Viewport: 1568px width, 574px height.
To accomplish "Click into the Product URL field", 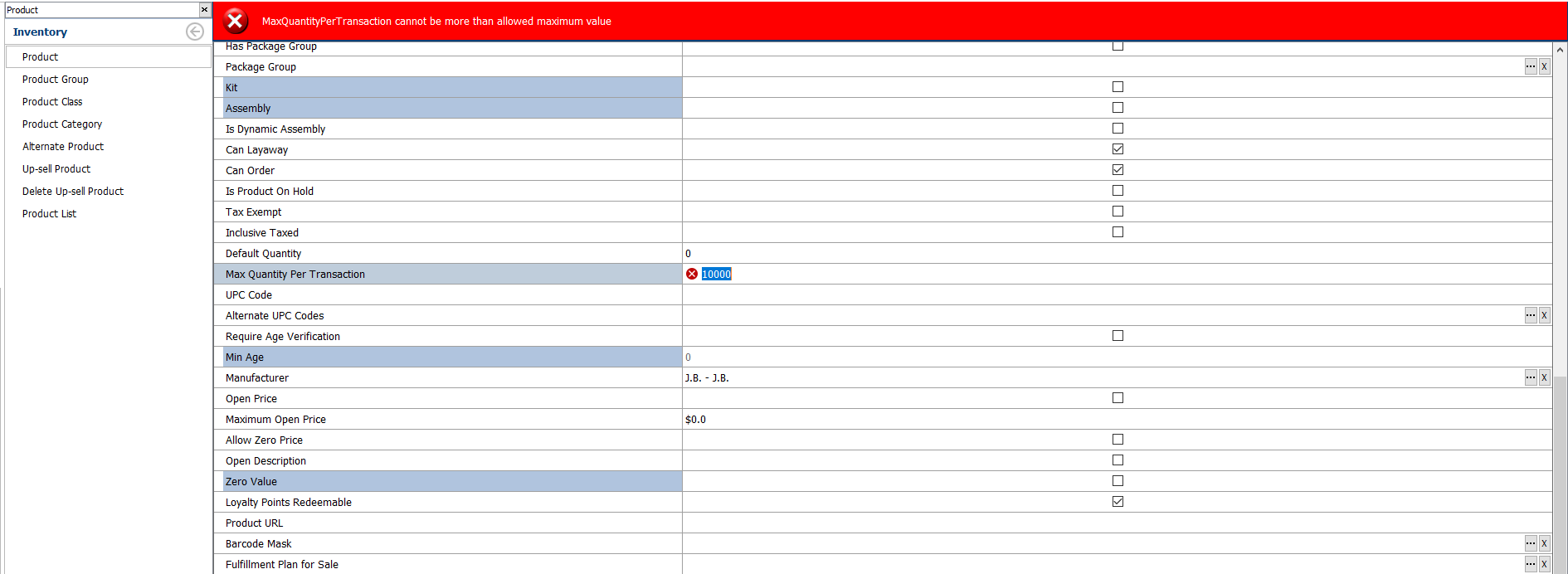I will (1117, 523).
